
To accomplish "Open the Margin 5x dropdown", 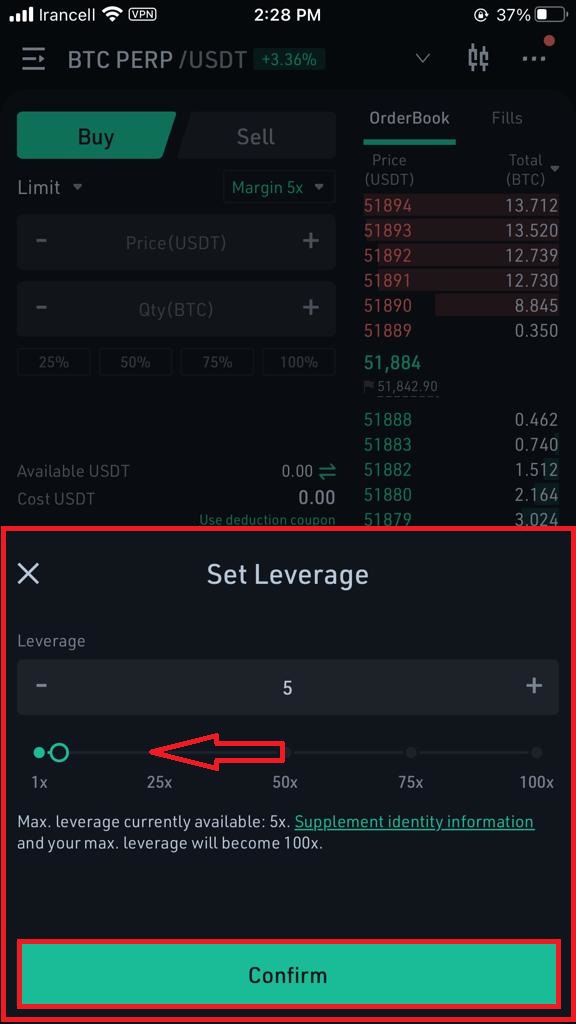I will coord(279,187).
